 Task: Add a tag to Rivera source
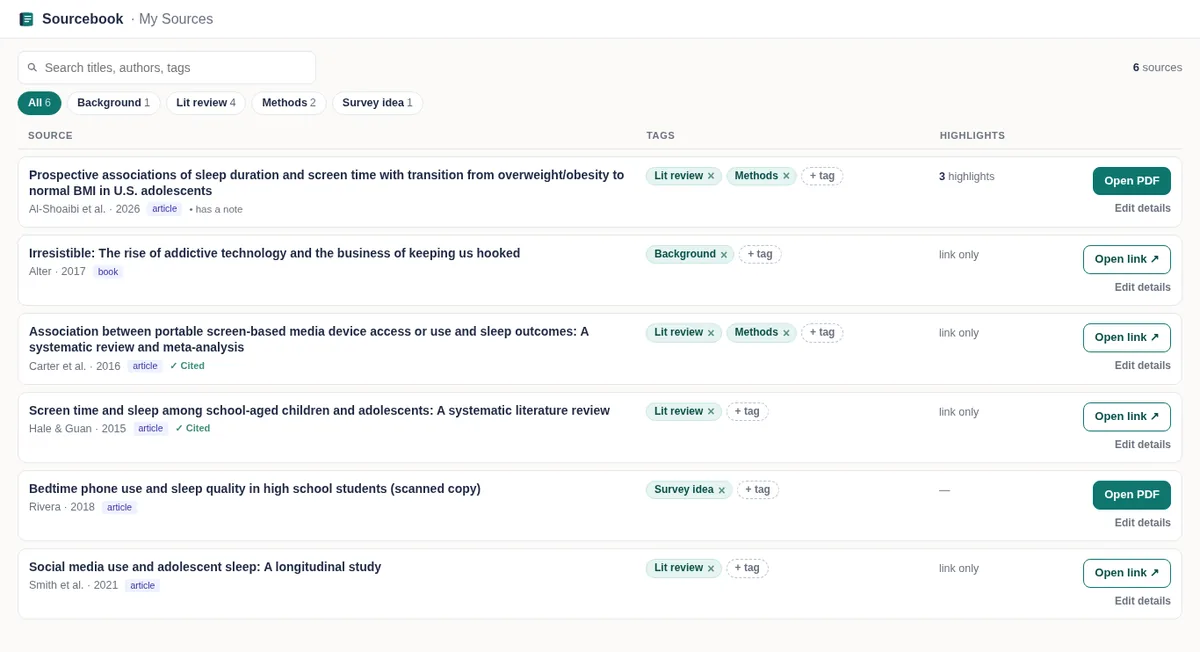coord(758,490)
